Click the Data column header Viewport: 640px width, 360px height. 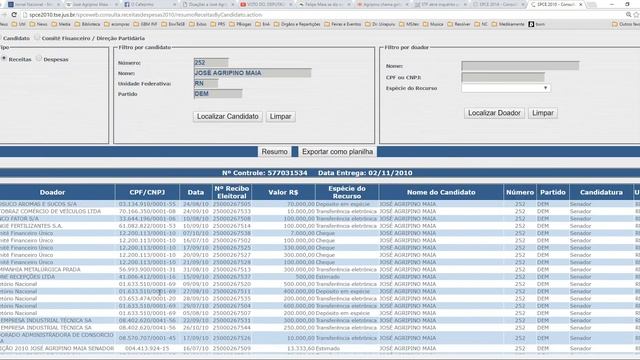(x=196, y=192)
